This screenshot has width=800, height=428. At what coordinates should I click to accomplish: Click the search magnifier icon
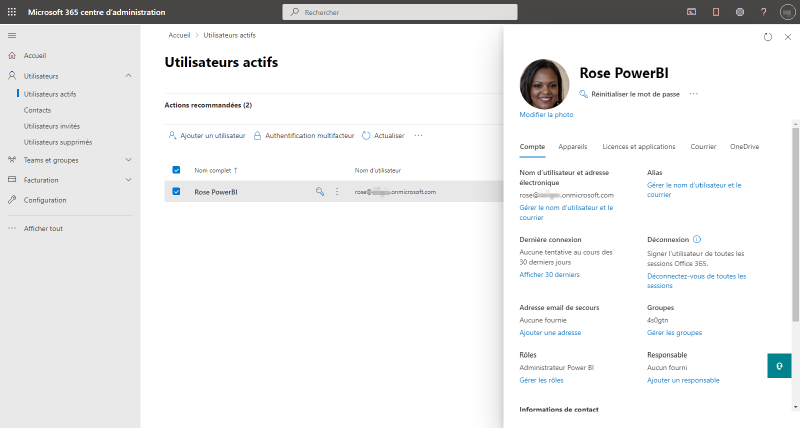coord(294,12)
